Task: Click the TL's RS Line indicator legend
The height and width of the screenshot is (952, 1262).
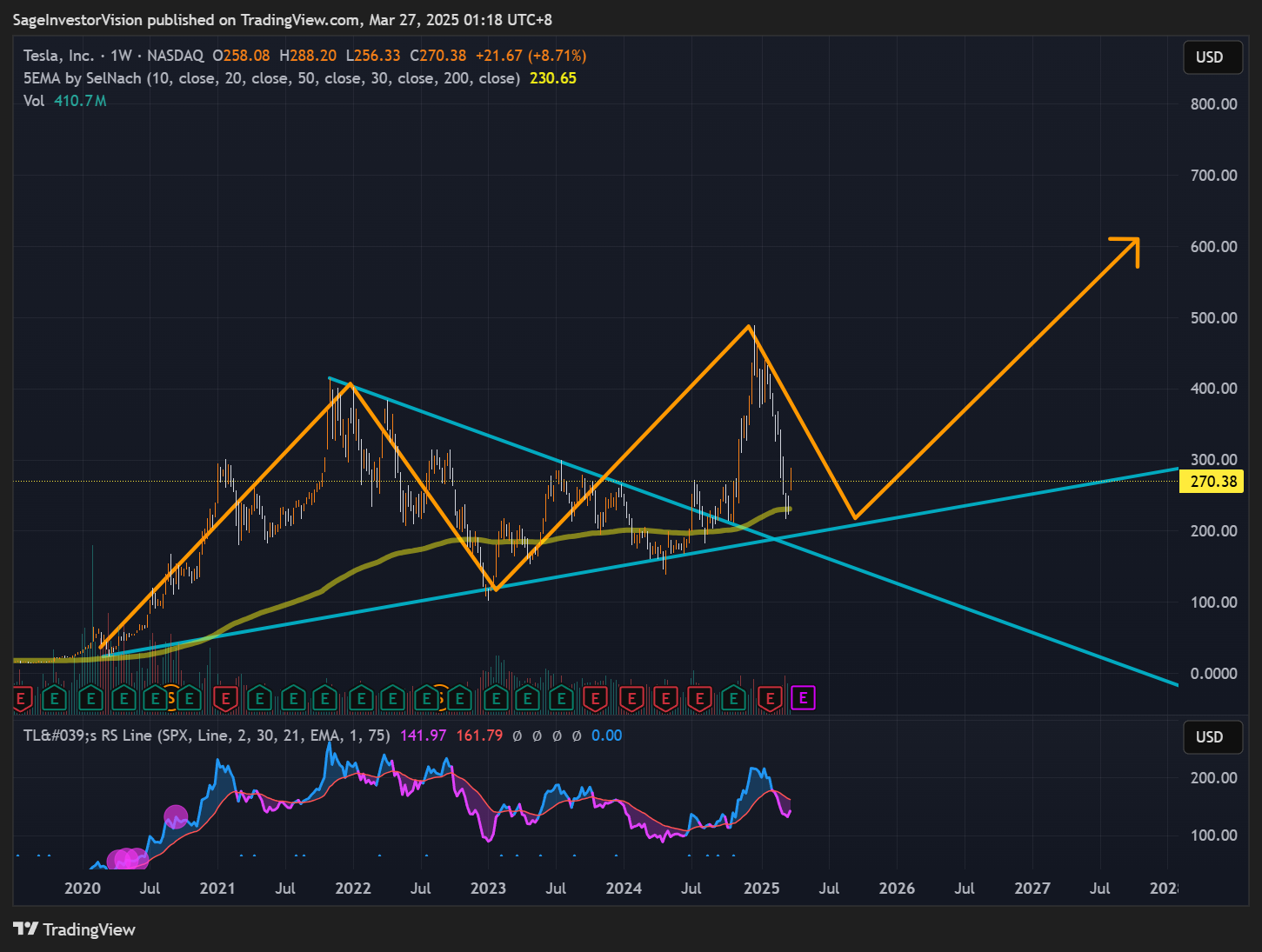Action: pyautogui.click(x=207, y=736)
